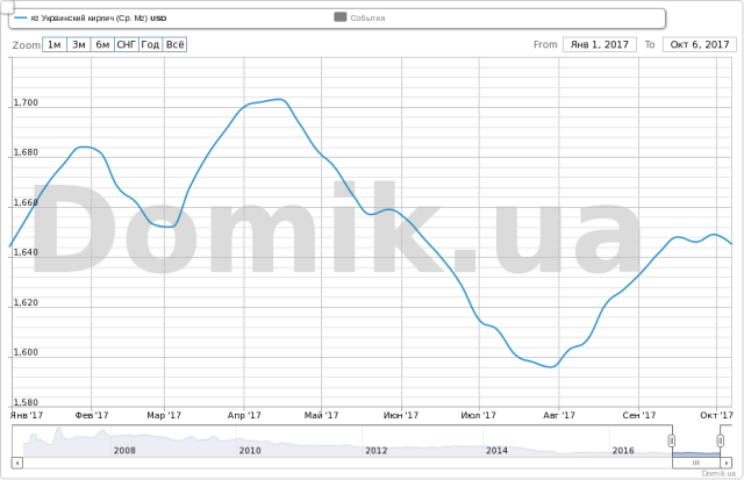Click the Сен '17 axis label
Screen dimensions: 744x480
click(639, 415)
